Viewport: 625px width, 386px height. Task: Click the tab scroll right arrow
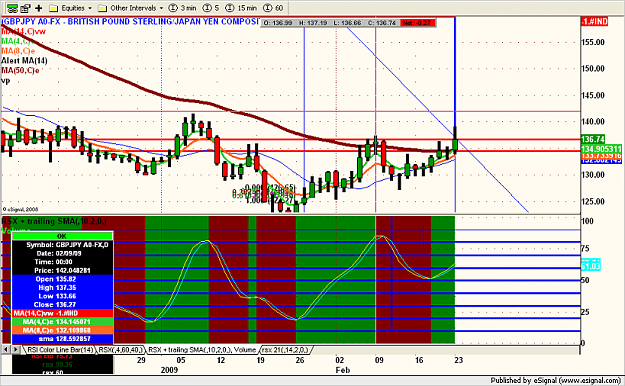16,350
